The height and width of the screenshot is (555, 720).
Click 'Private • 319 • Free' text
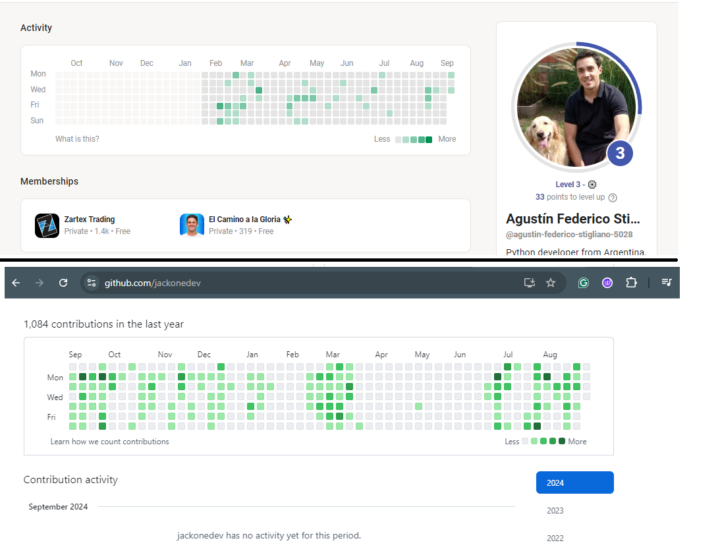241,231
